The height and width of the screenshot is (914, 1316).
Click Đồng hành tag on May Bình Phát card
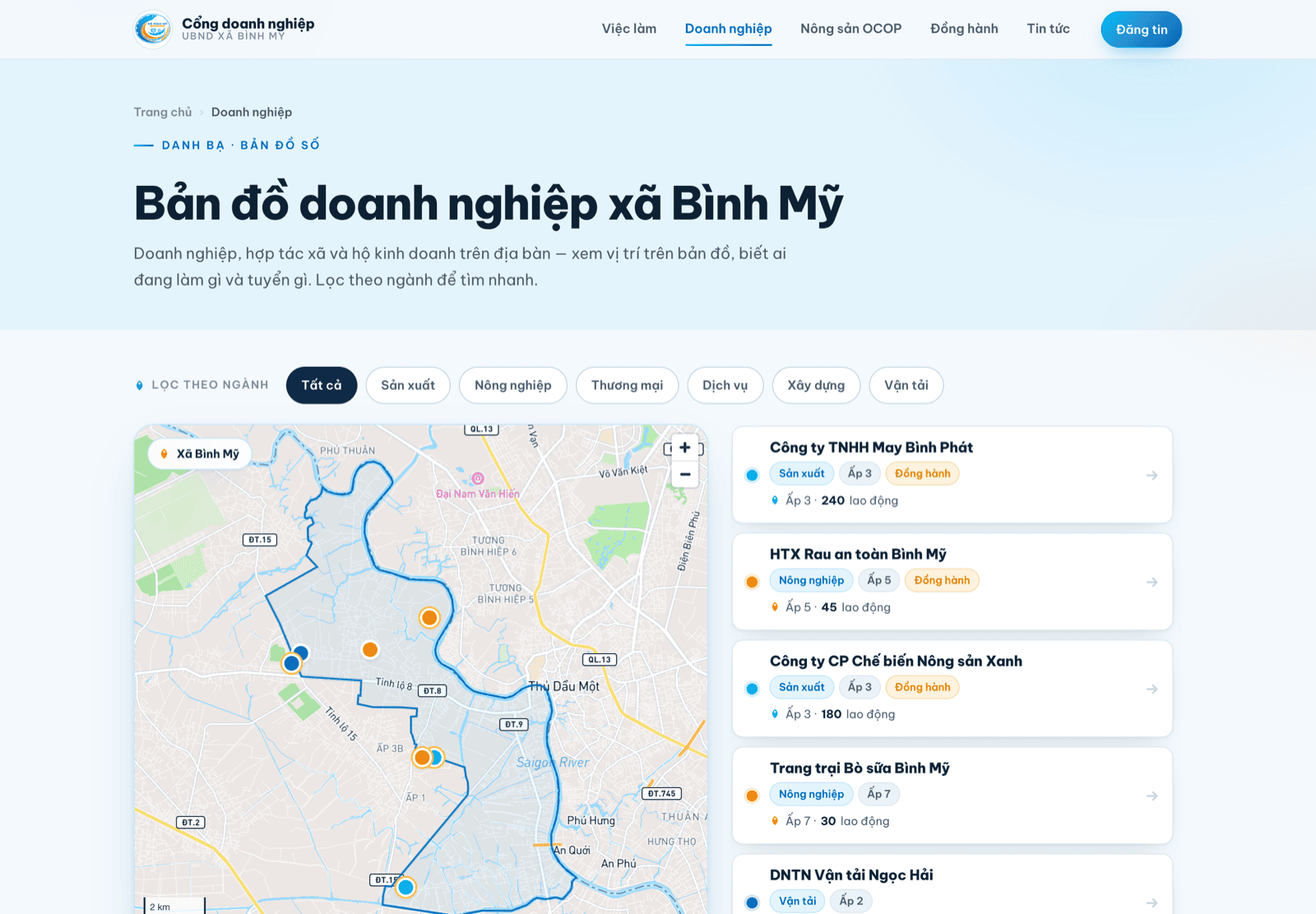(923, 474)
